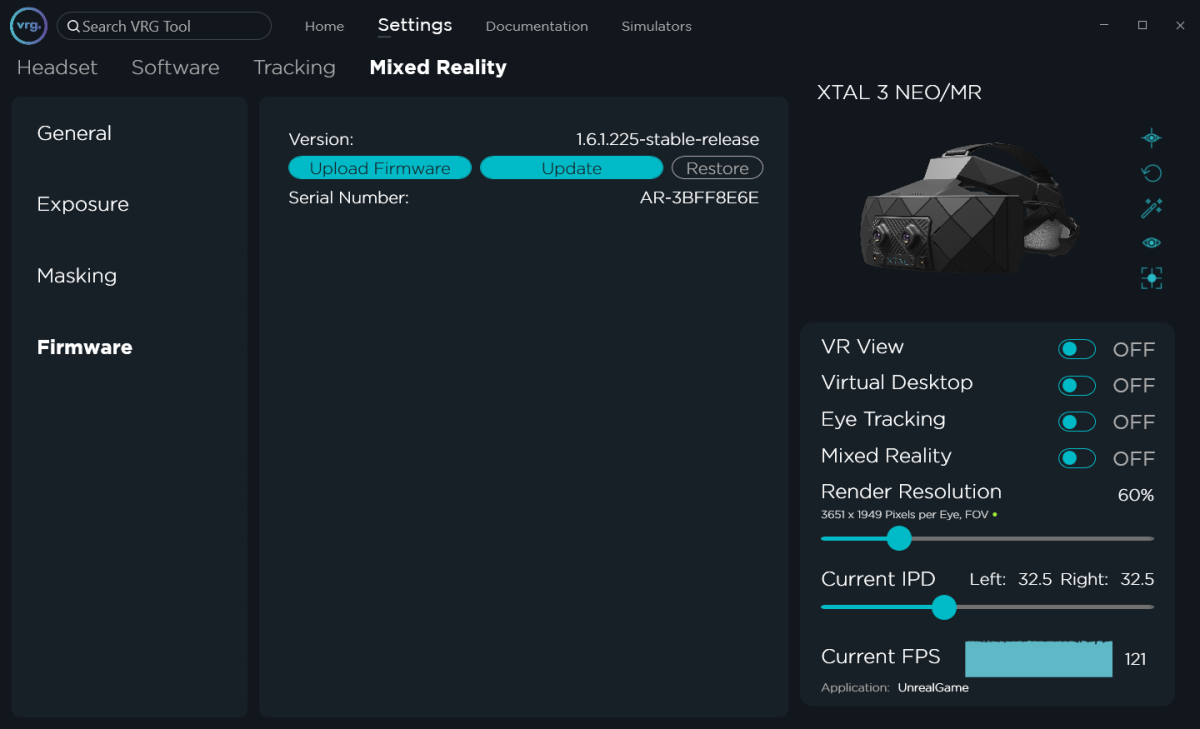The height and width of the screenshot is (729, 1200).
Task: Open the Documentation menu item
Action: coord(537,26)
